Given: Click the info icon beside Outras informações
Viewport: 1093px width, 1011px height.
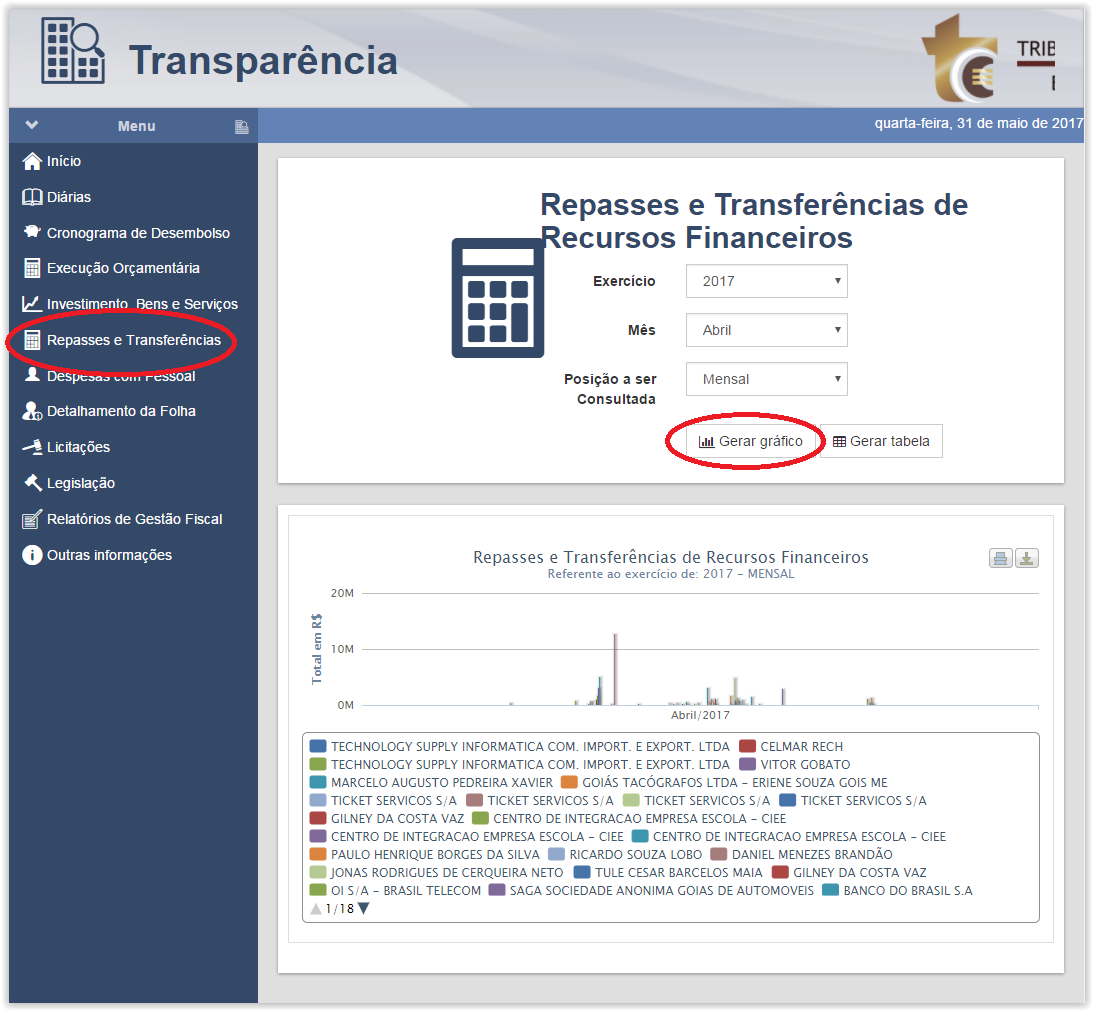Looking at the screenshot, I should (32, 555).
